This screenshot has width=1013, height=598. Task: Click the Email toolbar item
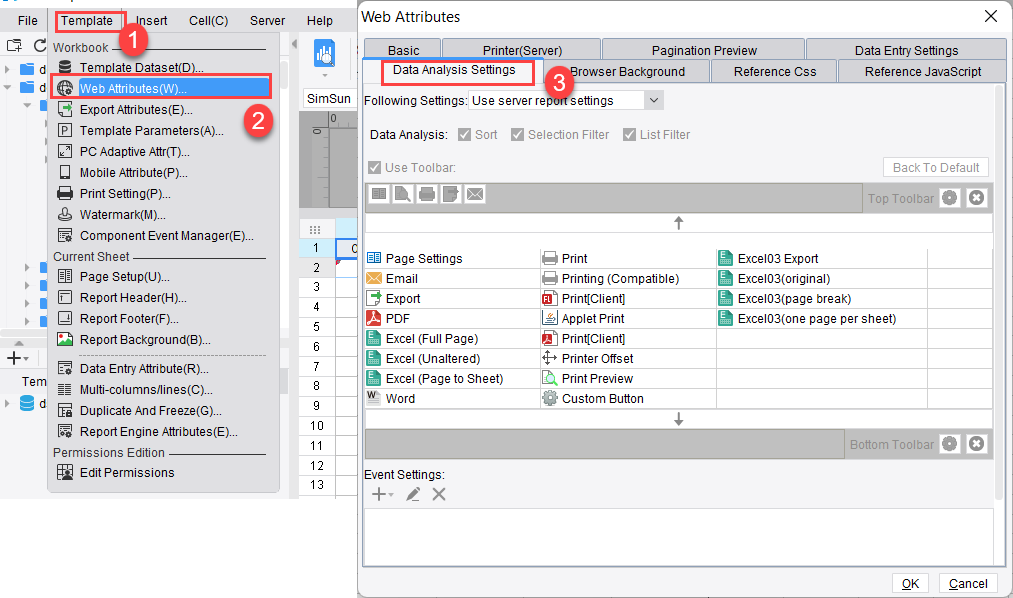(398, 278)
